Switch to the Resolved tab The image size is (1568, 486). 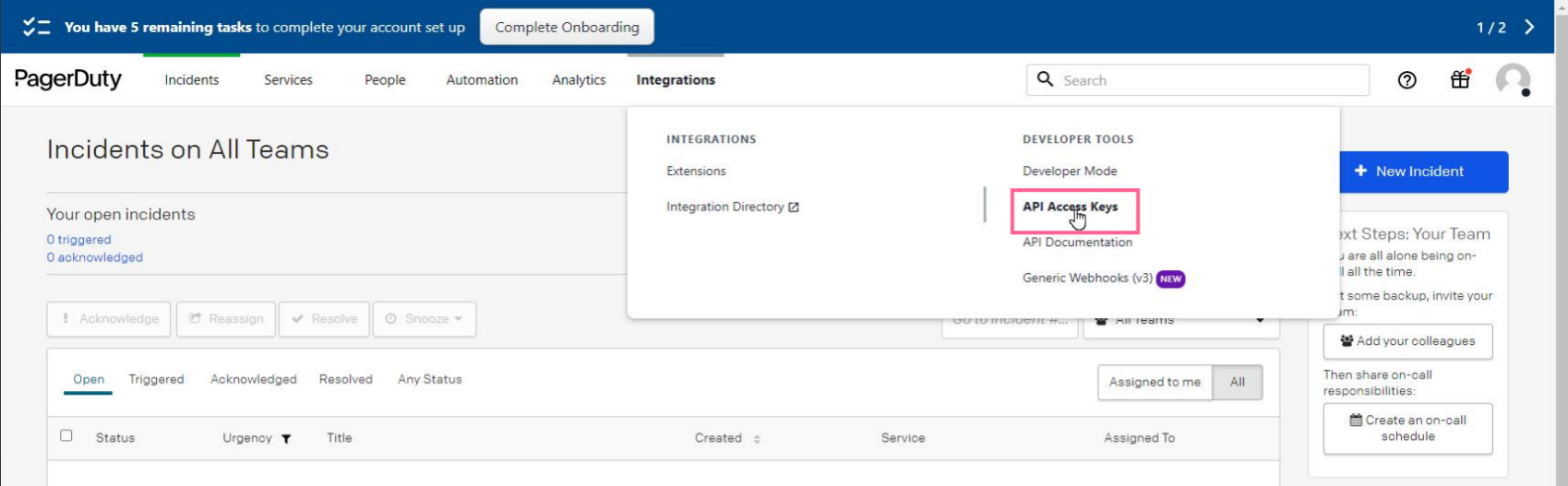[x=346, y=379]
